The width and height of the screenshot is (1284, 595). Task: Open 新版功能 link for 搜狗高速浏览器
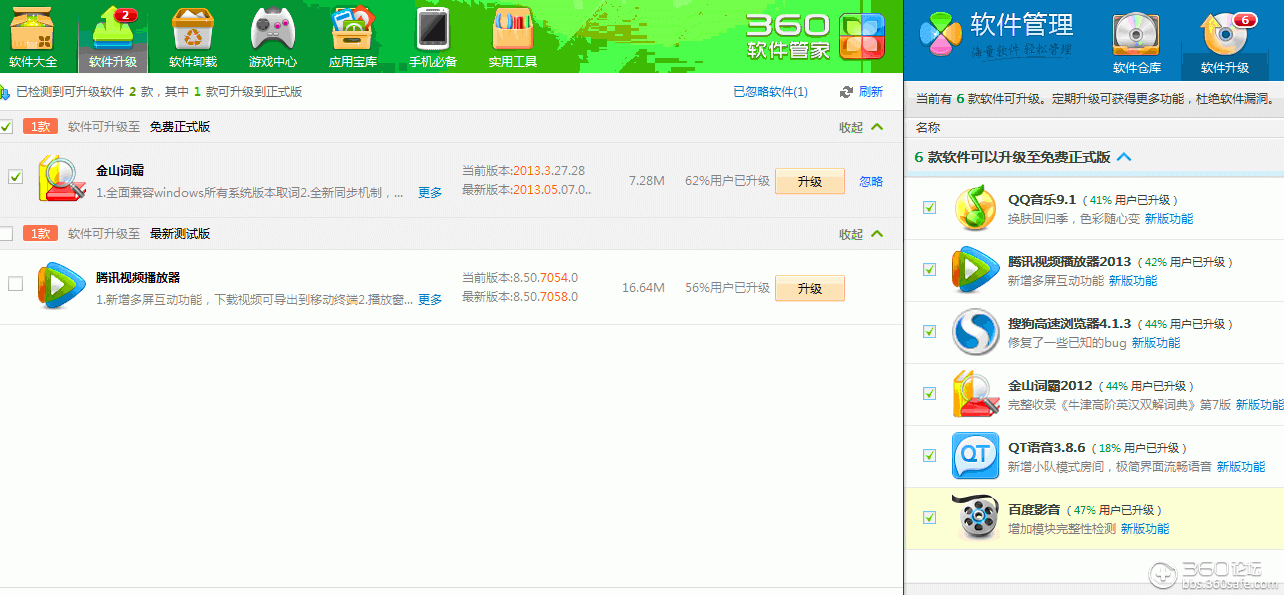(1156, 343)
